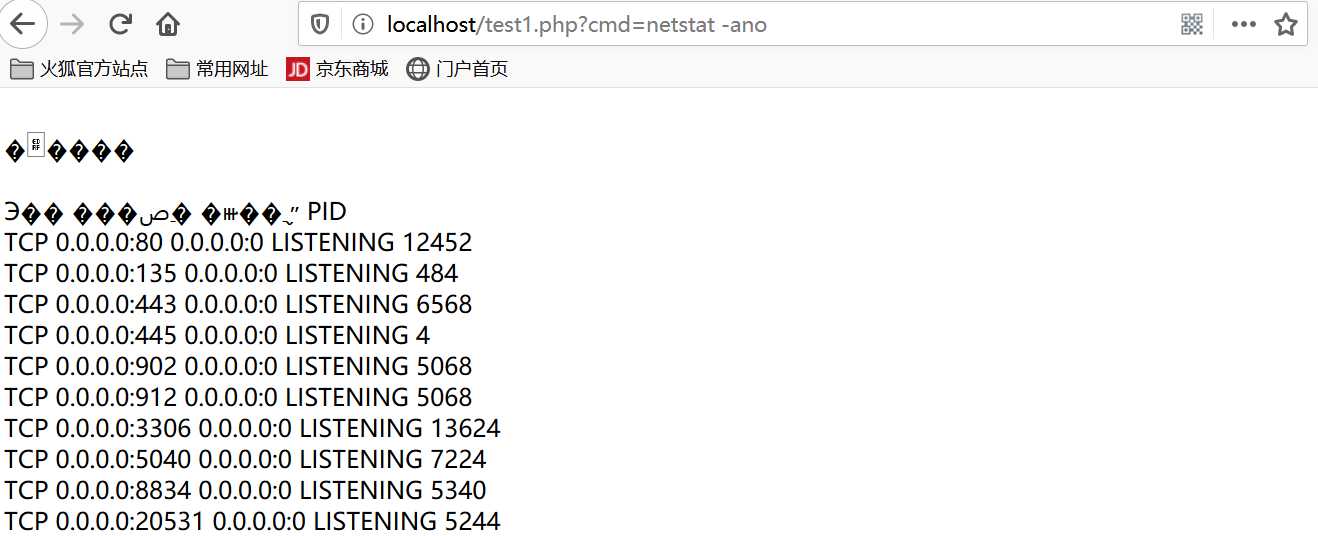Go to the Home page icon
This screenshot has width=1318, height=536.
click(168, 24)
